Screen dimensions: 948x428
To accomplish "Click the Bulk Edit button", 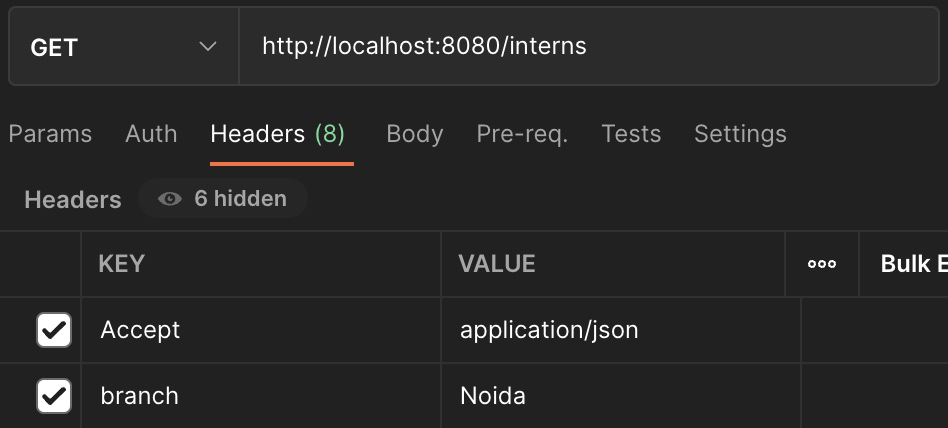I will [912, 264].
